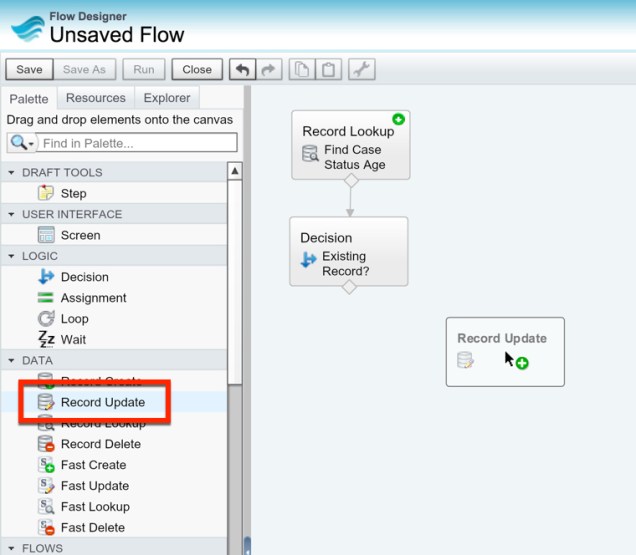Click the Find in Palette search field
Screen dimensions: 636x555
coord(138,144)
